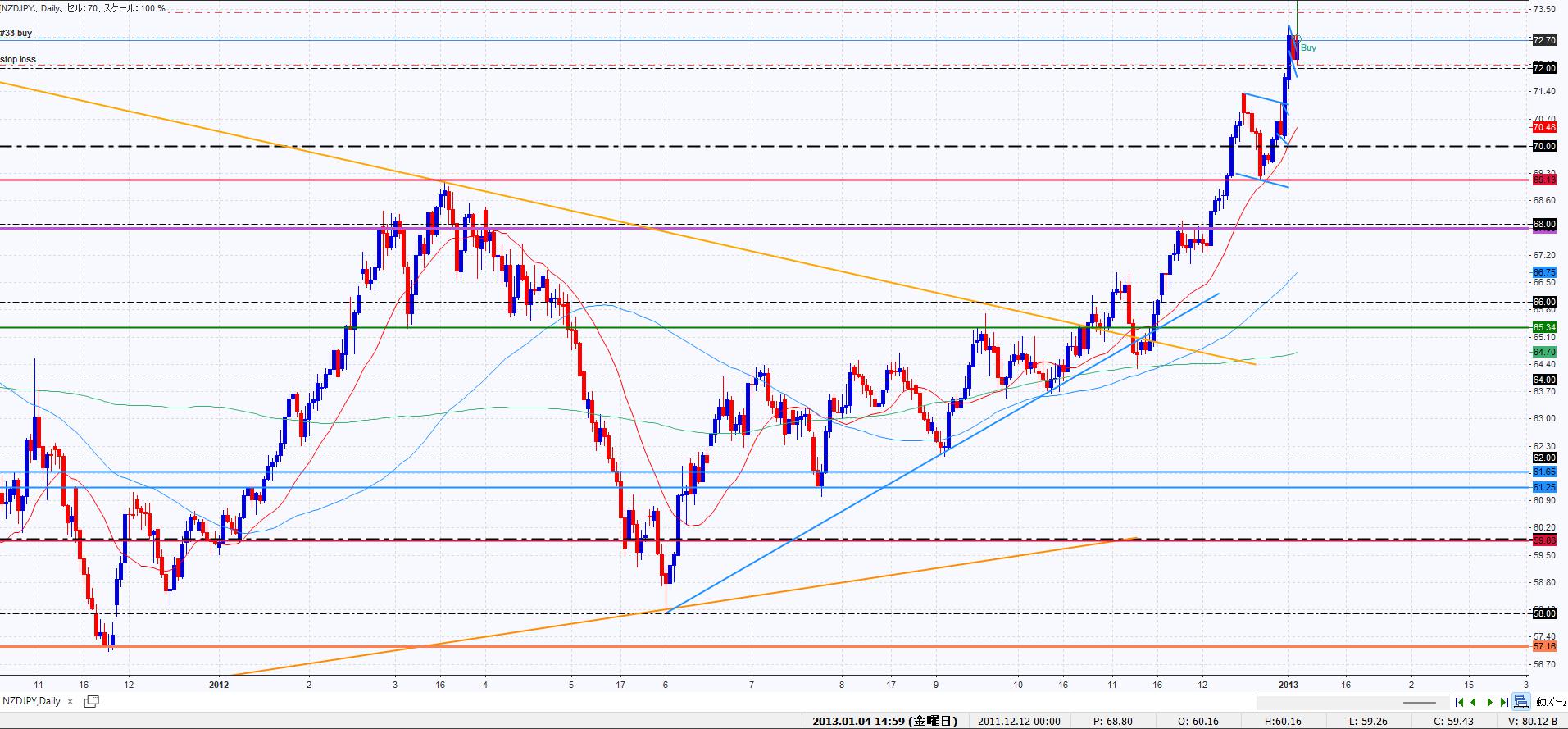Click the #38 buy order label
The image size is (1568, 729).
tap(16, 33)
